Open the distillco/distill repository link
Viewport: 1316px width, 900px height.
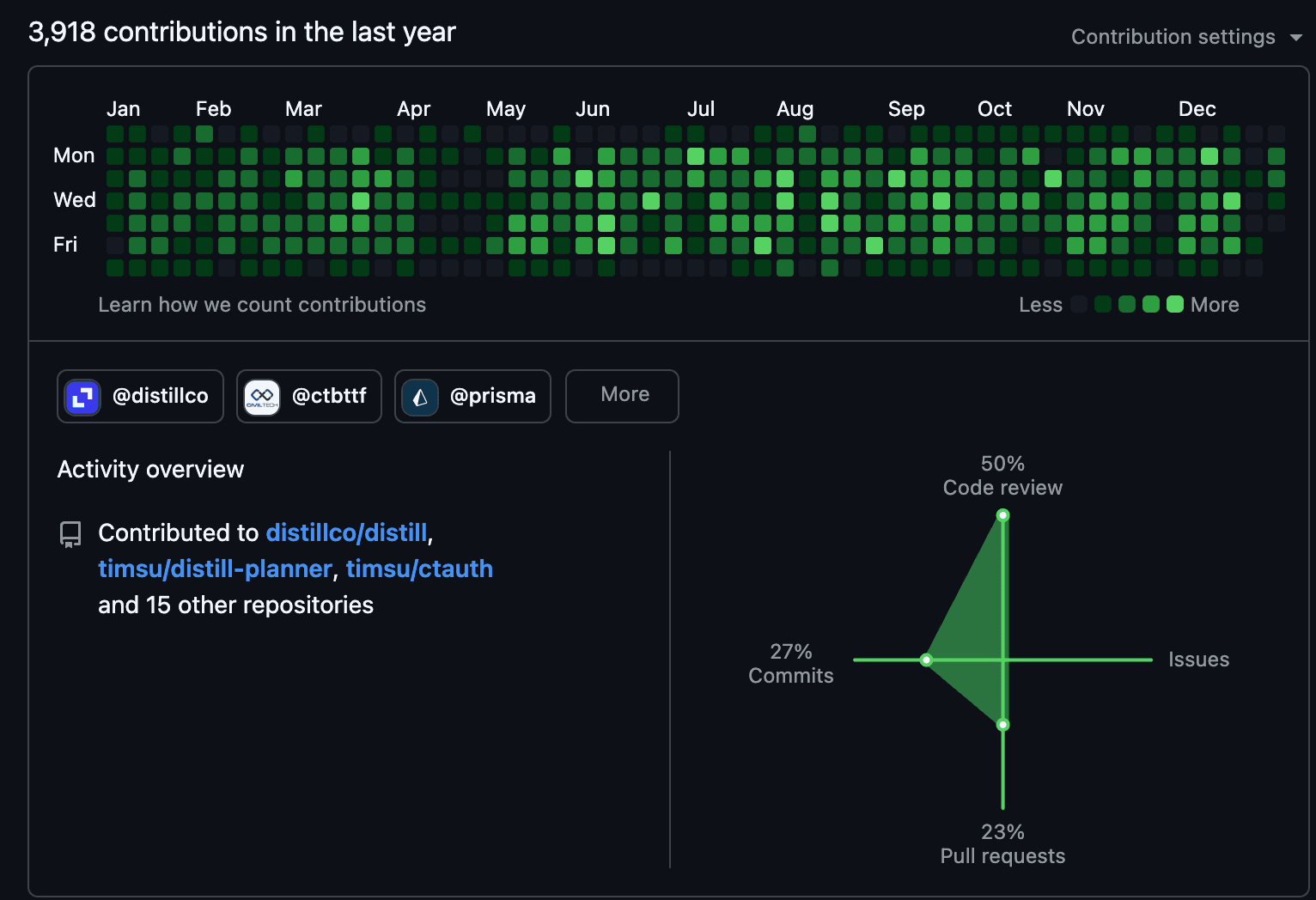[x=347, y=532]
